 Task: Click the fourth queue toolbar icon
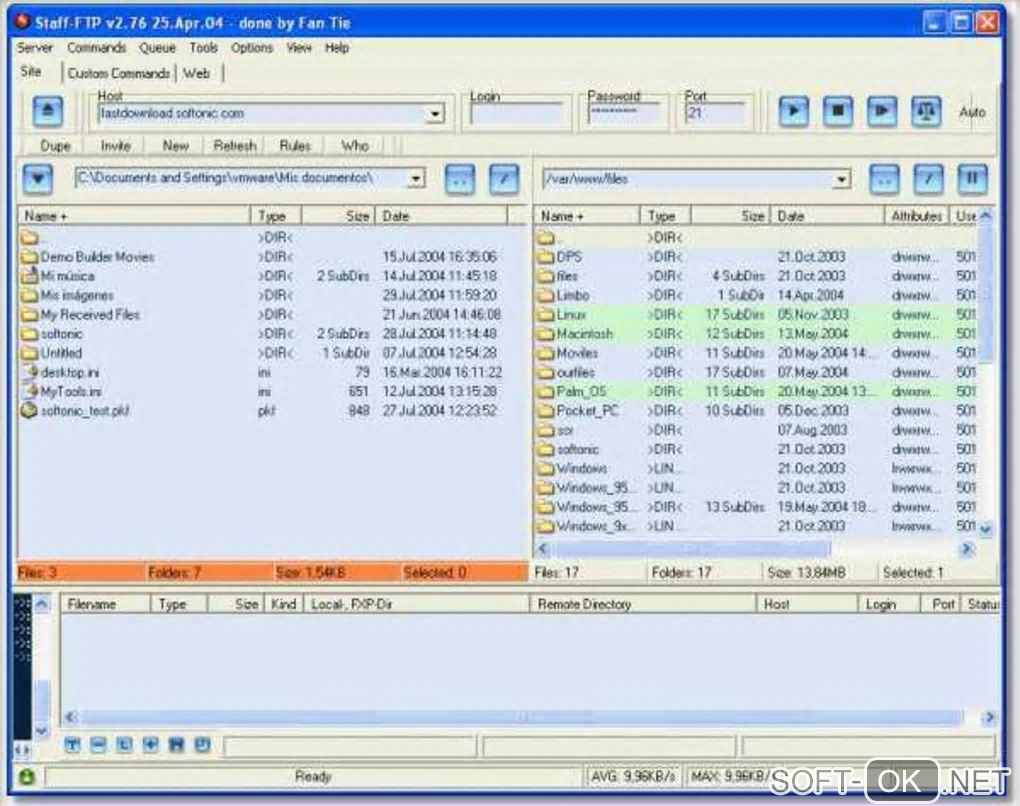click(150, 745)
